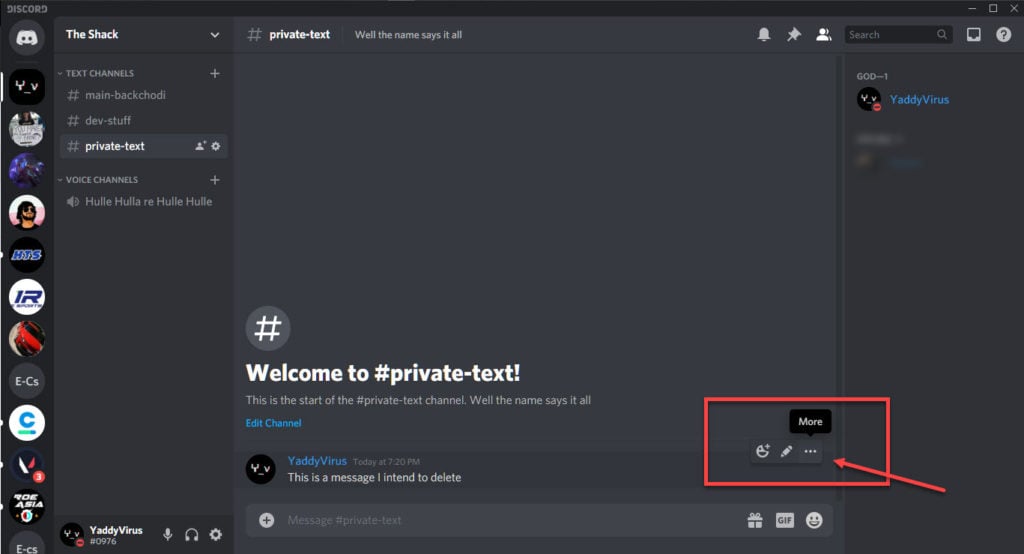Invite members to private-text channel

click(200, 146)
